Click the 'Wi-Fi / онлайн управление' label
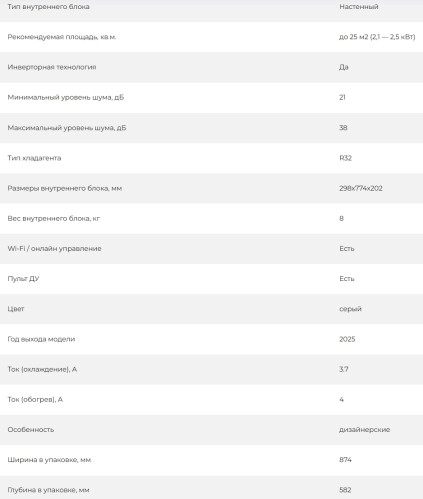This screenshot has height=499, width=423. coord(54,249)
